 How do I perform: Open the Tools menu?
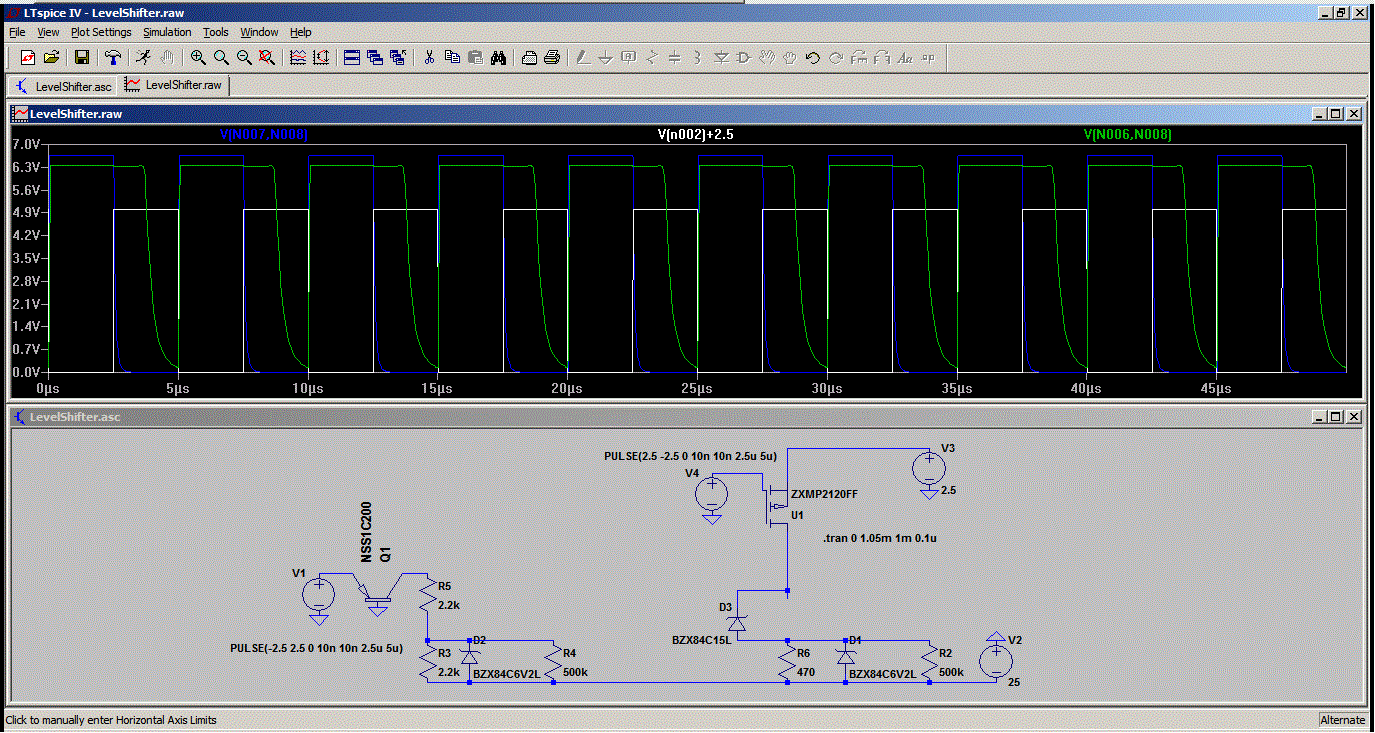coord(216,32)
